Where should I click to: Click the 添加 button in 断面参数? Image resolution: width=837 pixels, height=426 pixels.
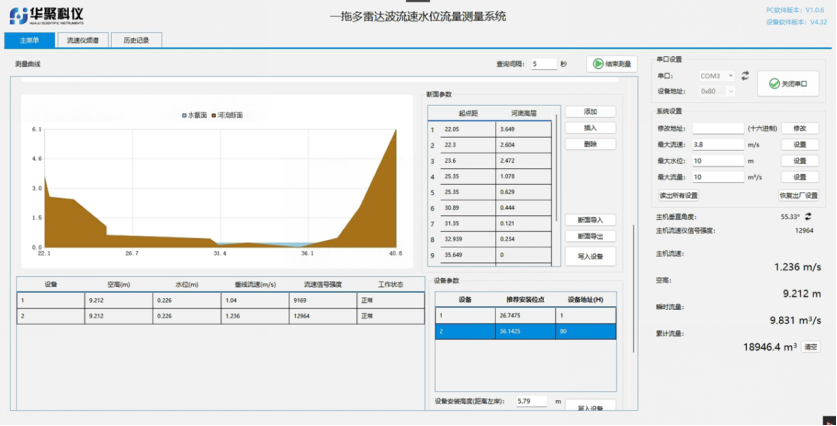click(590, 112)
